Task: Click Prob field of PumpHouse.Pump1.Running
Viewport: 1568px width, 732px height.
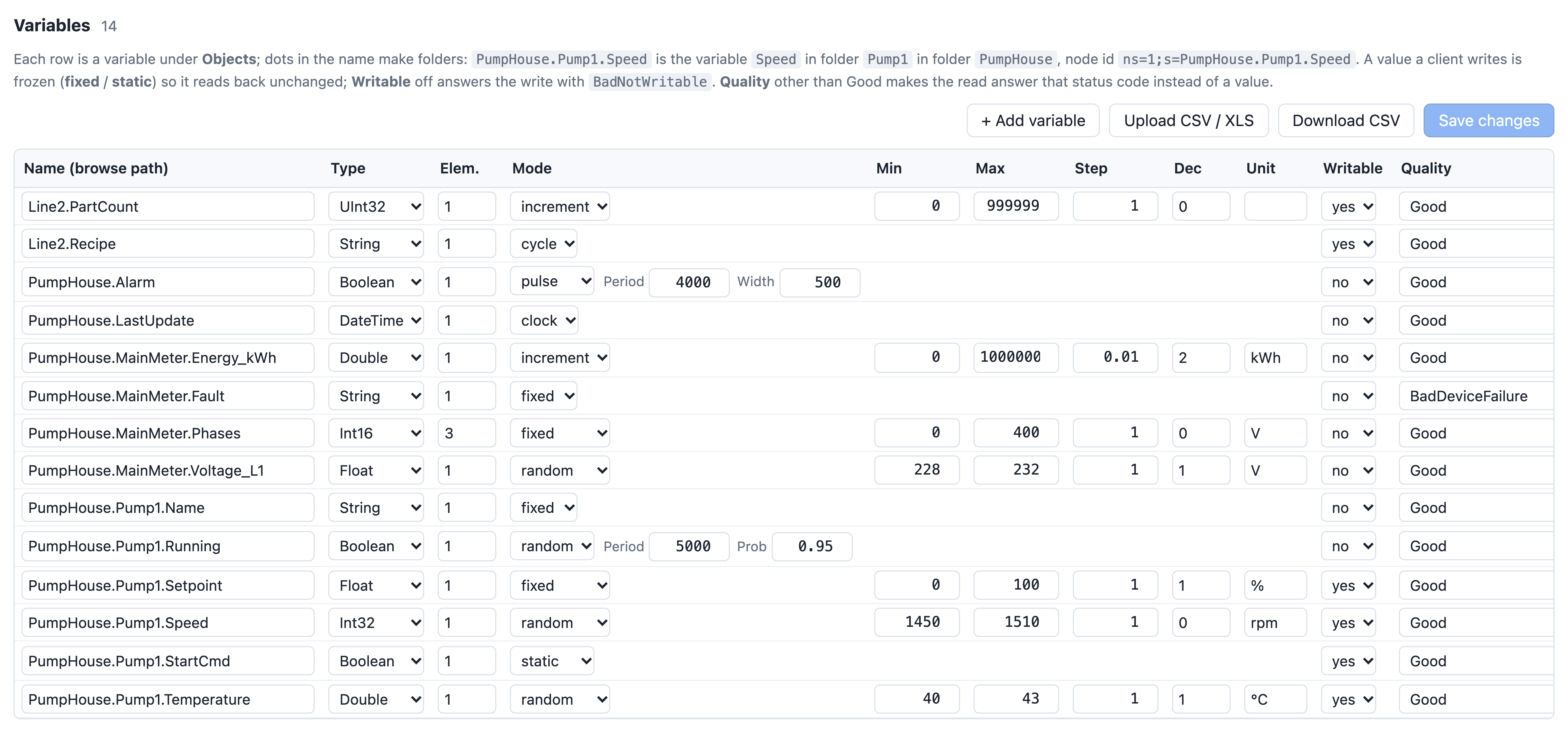Action: click(812, 546)
